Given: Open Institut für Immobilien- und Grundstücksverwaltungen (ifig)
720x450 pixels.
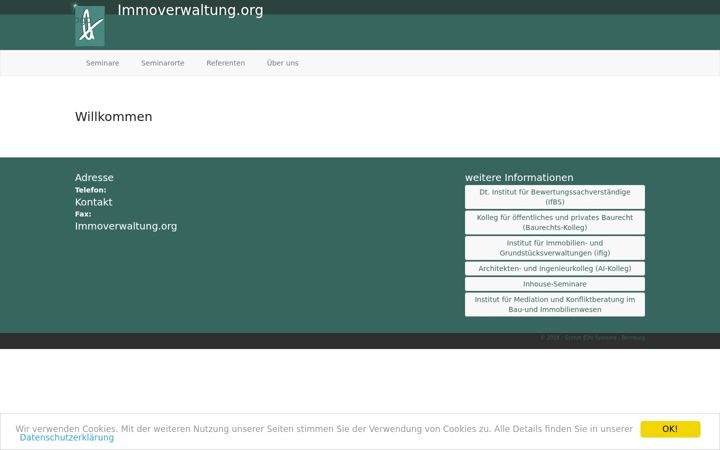Looking at the screenshot, I should pyautogui.click(x=555, y=248).
